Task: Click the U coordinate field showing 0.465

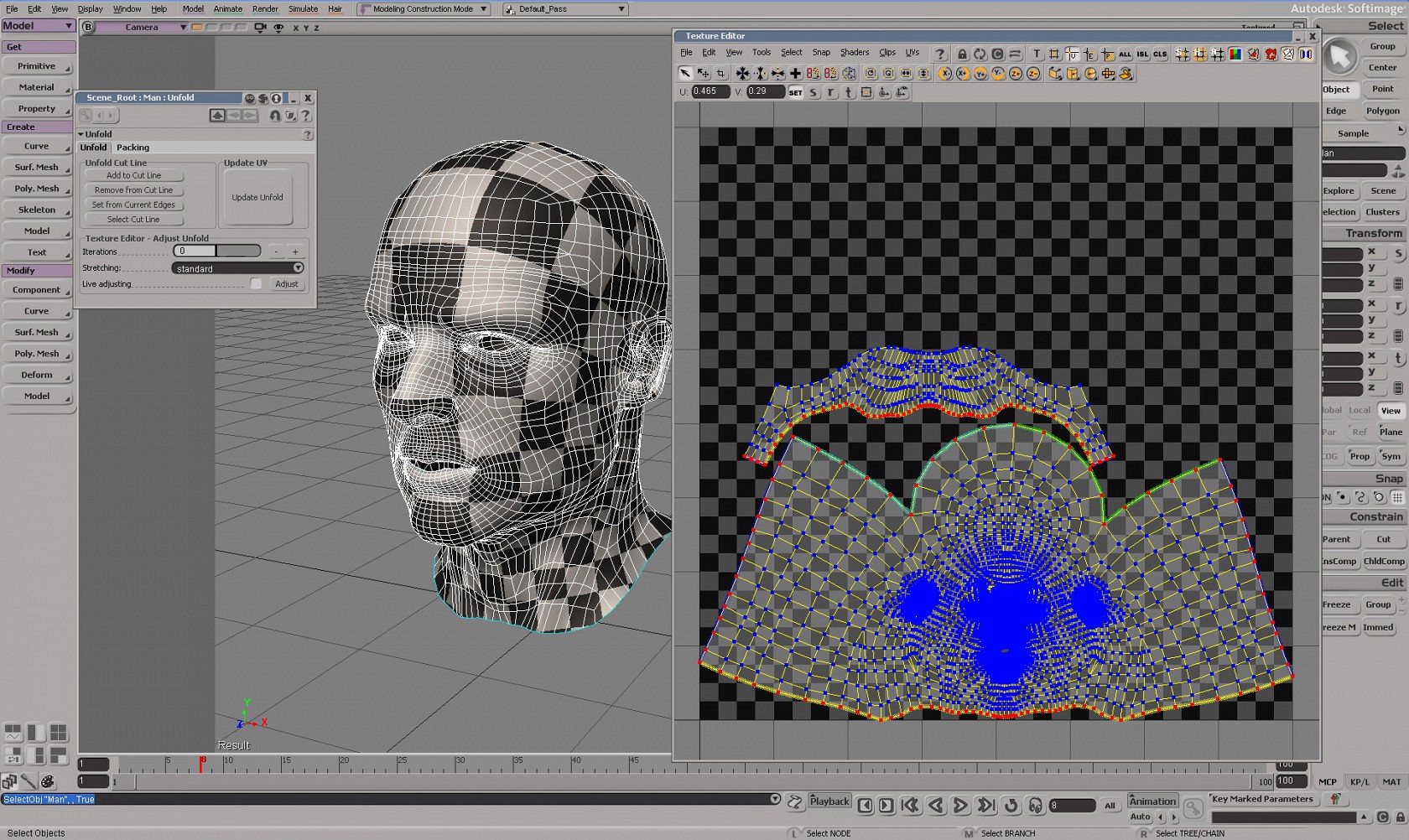Action: click(x=710, y=92)
